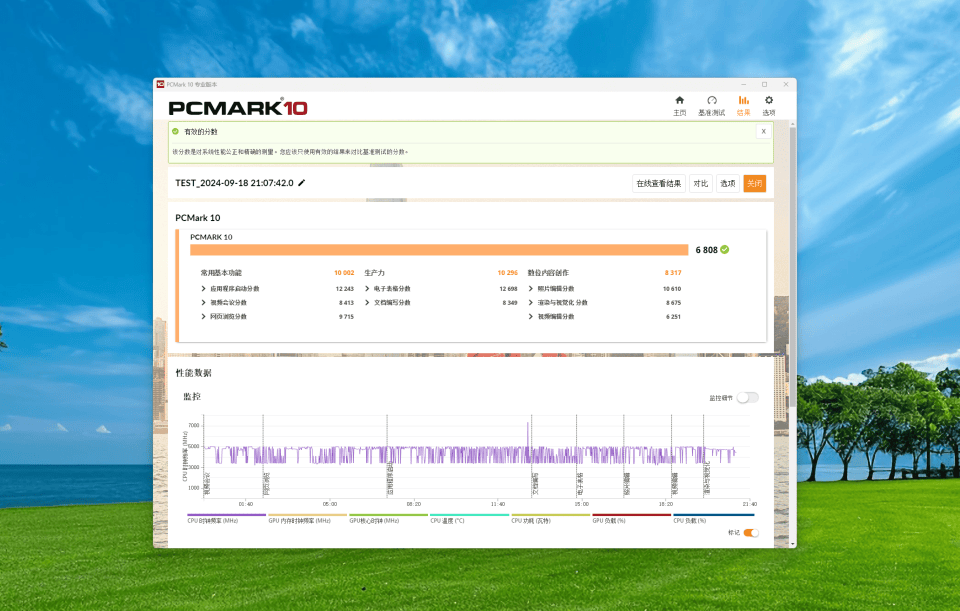Click the 性能数据 section heading
The height and width of the screenshot is (611, 960).
193,373
